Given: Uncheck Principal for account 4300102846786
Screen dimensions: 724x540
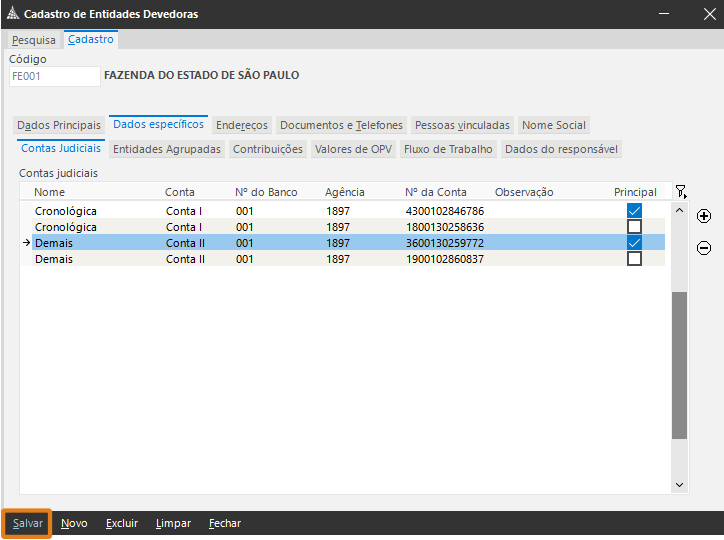Looking at the screenshot, I should click(x=634, y=211).
